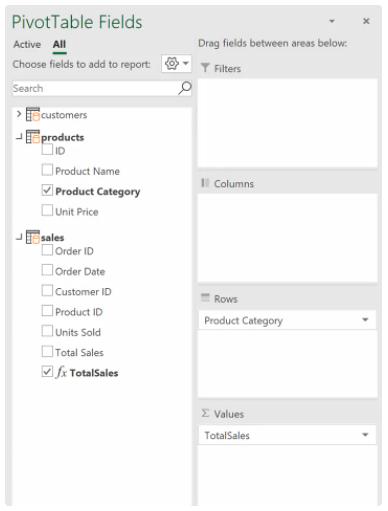Viewport: 388px width, 511px height.
Task: Click the Total Sales field label
Action: [x=79, y=352]
